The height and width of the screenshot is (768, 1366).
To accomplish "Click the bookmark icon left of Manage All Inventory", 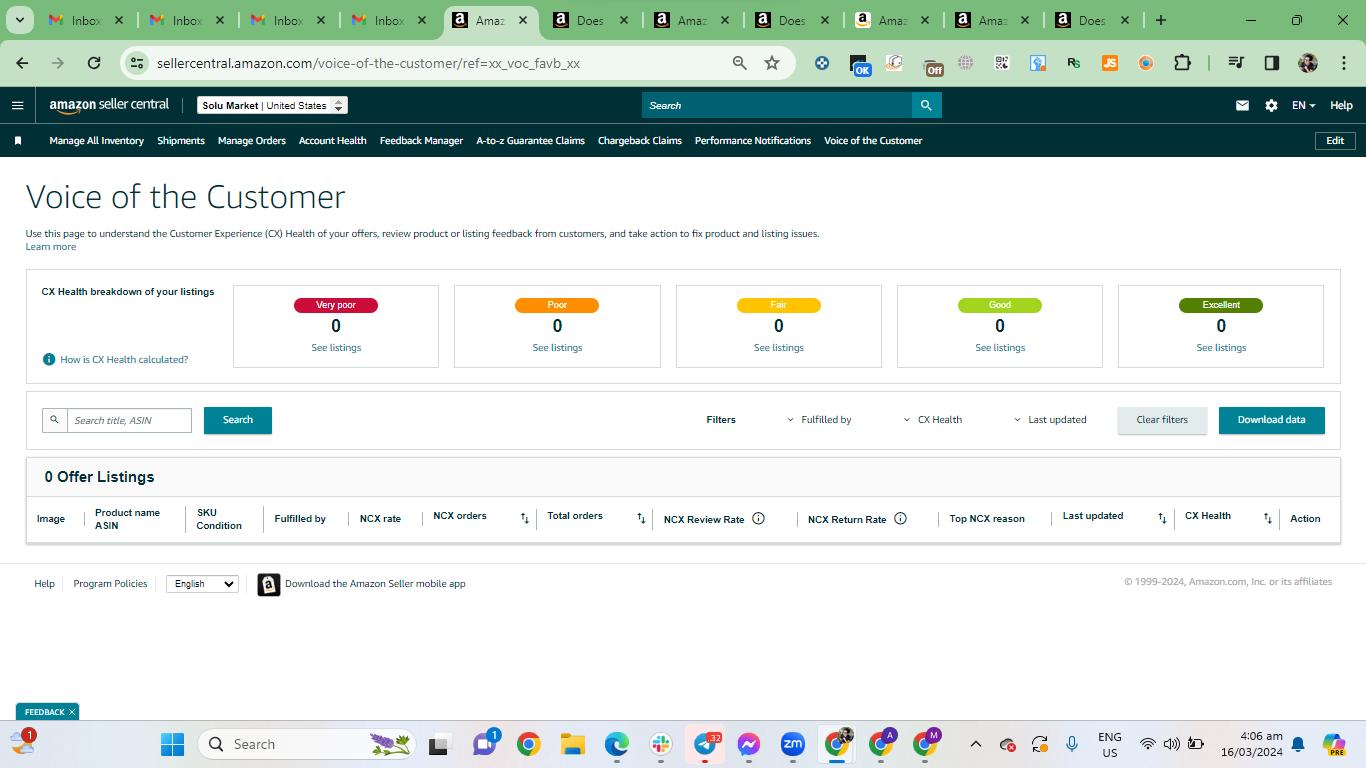I will [x=18, y=141].
